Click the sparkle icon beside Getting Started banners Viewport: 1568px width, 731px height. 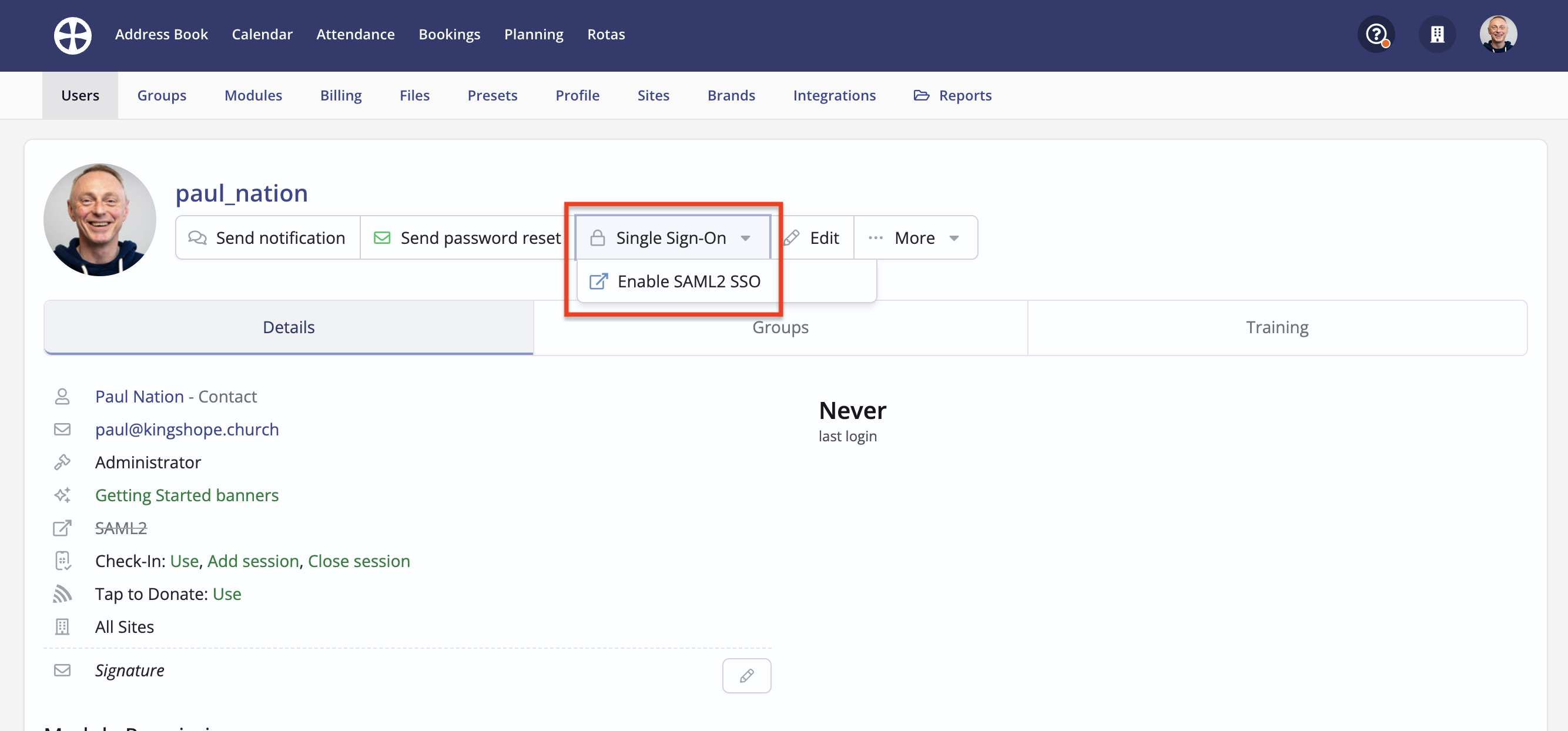62,495
